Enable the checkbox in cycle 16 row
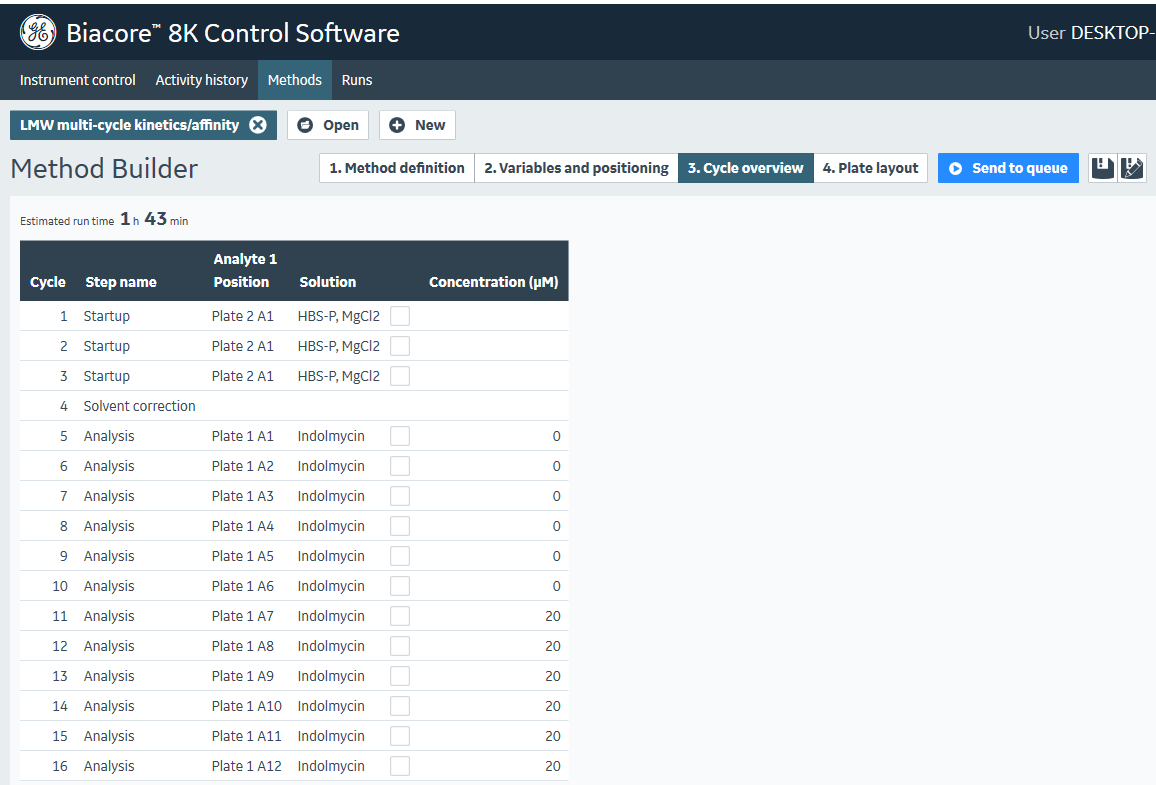Screen dimensions: 1156x785 [400, 766]
